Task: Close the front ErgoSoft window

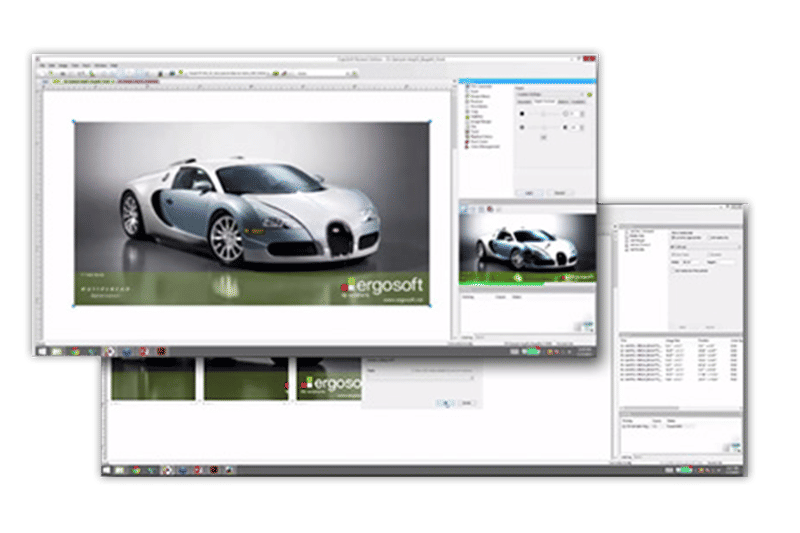Action: [x=591, y=59]
